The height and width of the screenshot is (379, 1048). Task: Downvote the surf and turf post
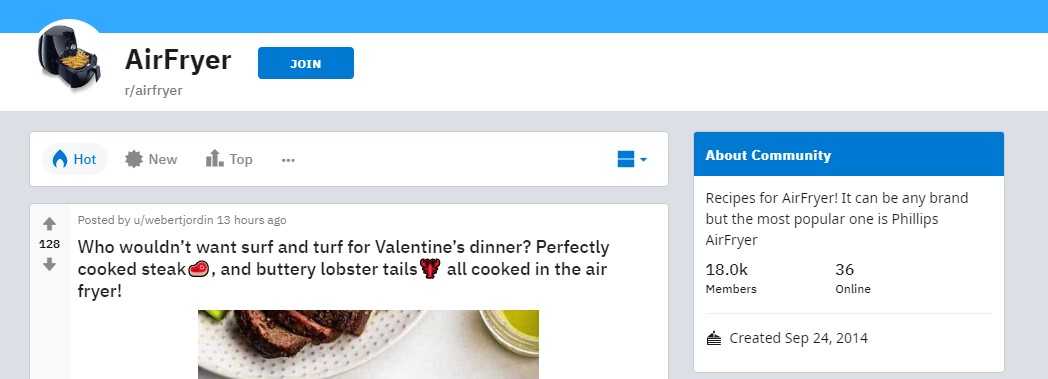tap(49, 265)
